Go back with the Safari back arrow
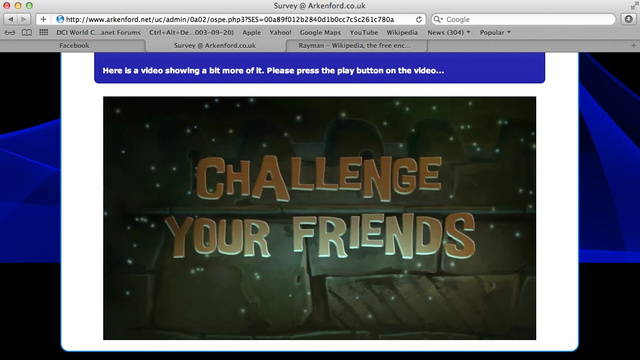Image resolution: width=640 pixels, height=360 pixels. (11, 19)
